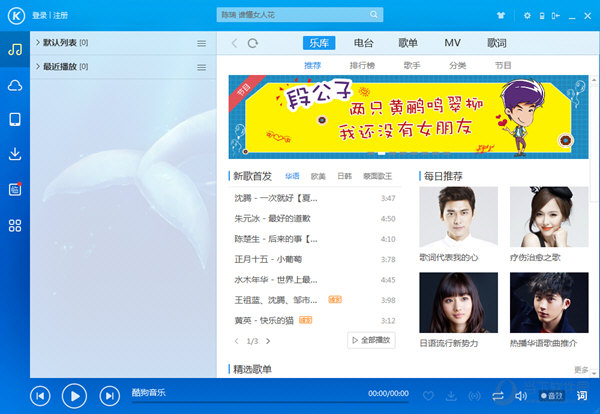Go to next page of new songs
This screenshot has width=600, height=414.
coord(268,341)
